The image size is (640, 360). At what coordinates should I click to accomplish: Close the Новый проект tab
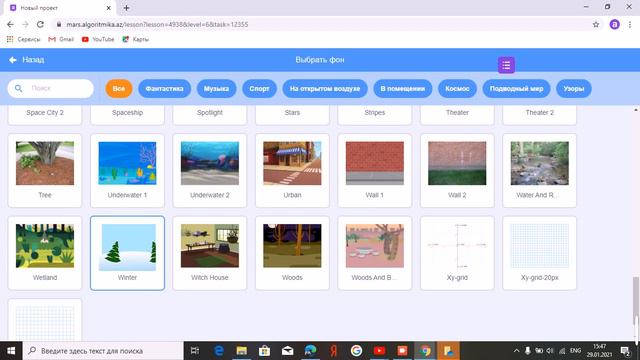pos(109,8)
